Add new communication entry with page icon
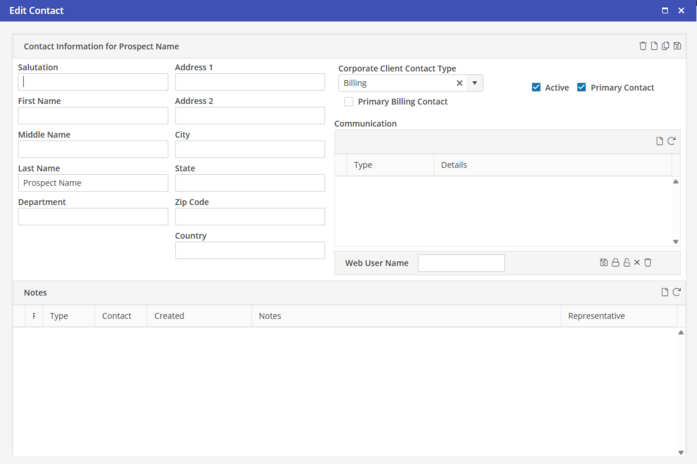 click(x=660, y=141)
